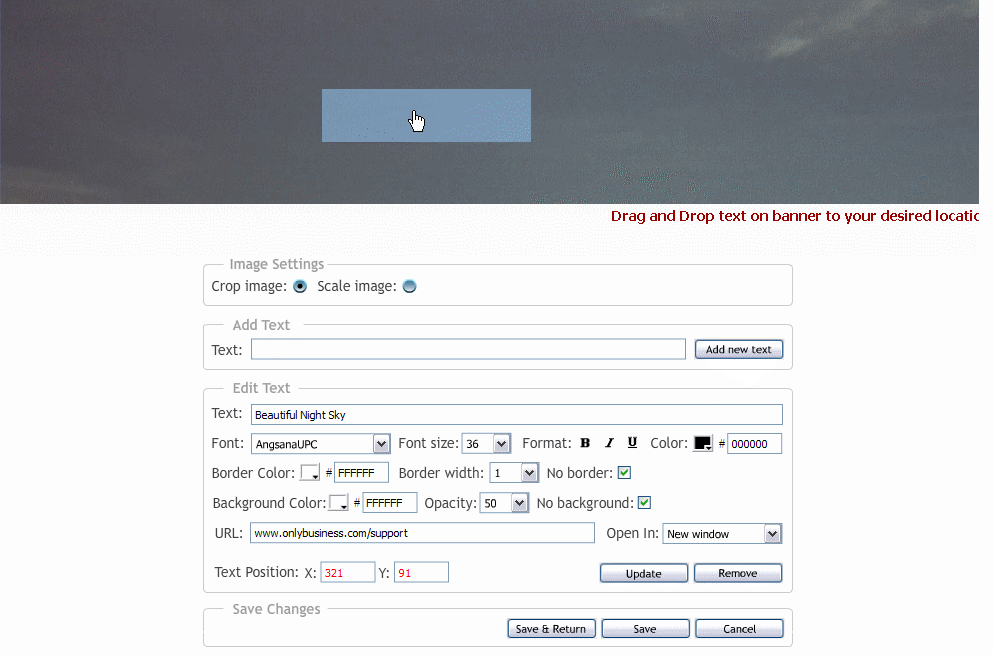Select the Crop image radio button

pos(300,286)
